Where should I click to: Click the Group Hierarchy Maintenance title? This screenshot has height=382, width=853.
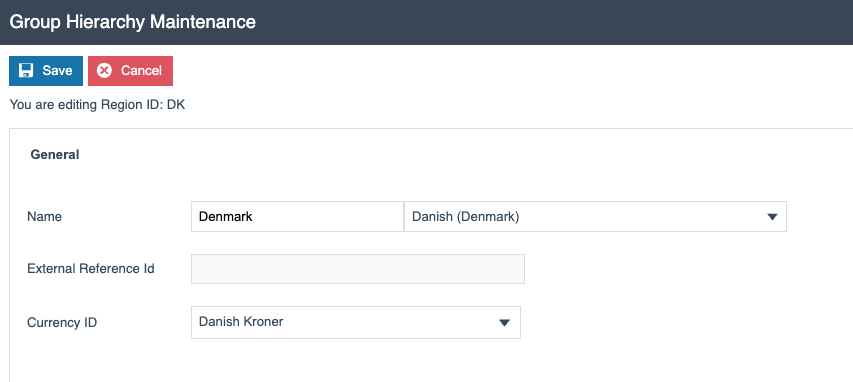click(x=133, y=22)
